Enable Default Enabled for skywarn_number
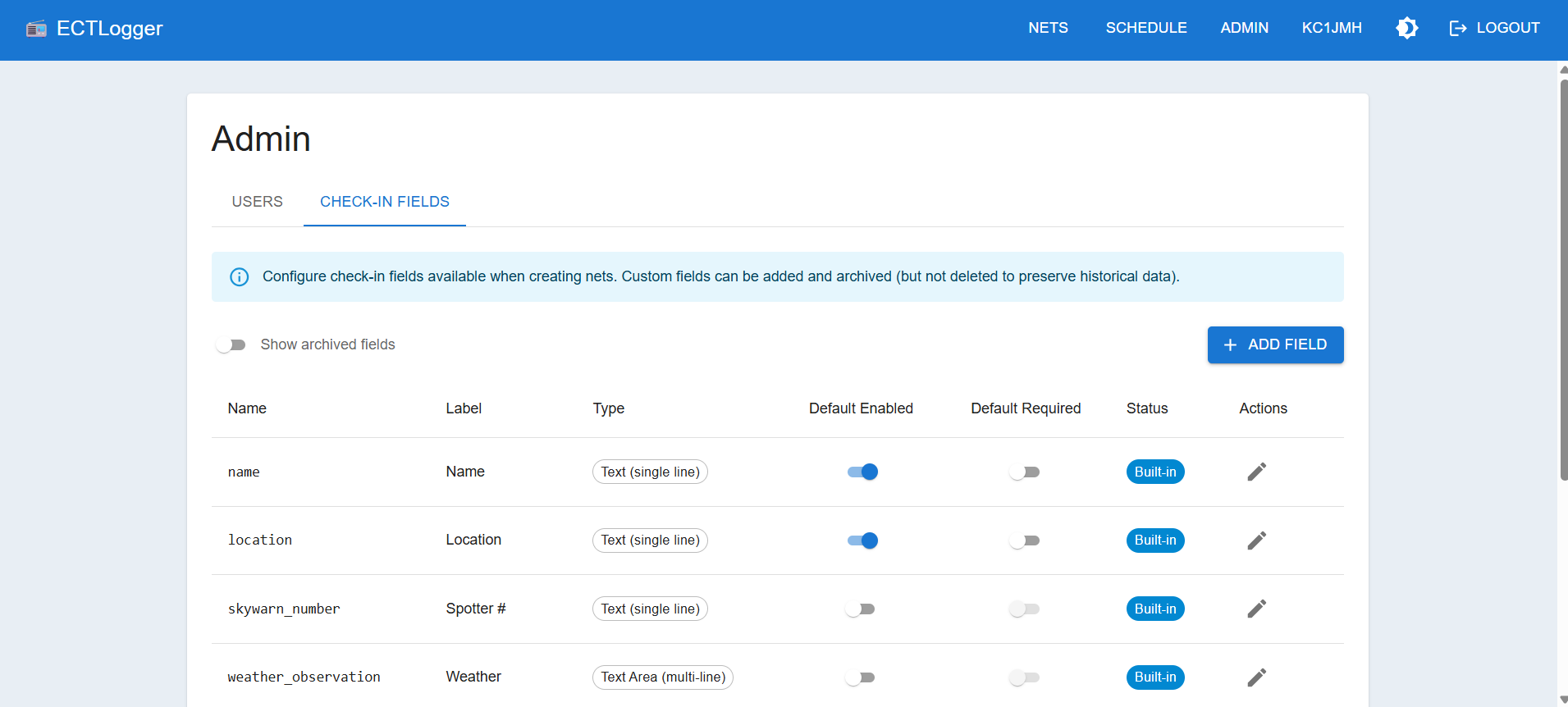Screen dimensions: 1568x707 [x=860, y=609]
